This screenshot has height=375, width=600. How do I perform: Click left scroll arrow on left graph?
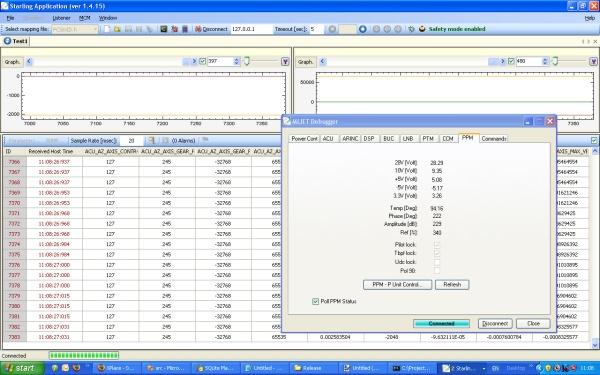point(29,61)
